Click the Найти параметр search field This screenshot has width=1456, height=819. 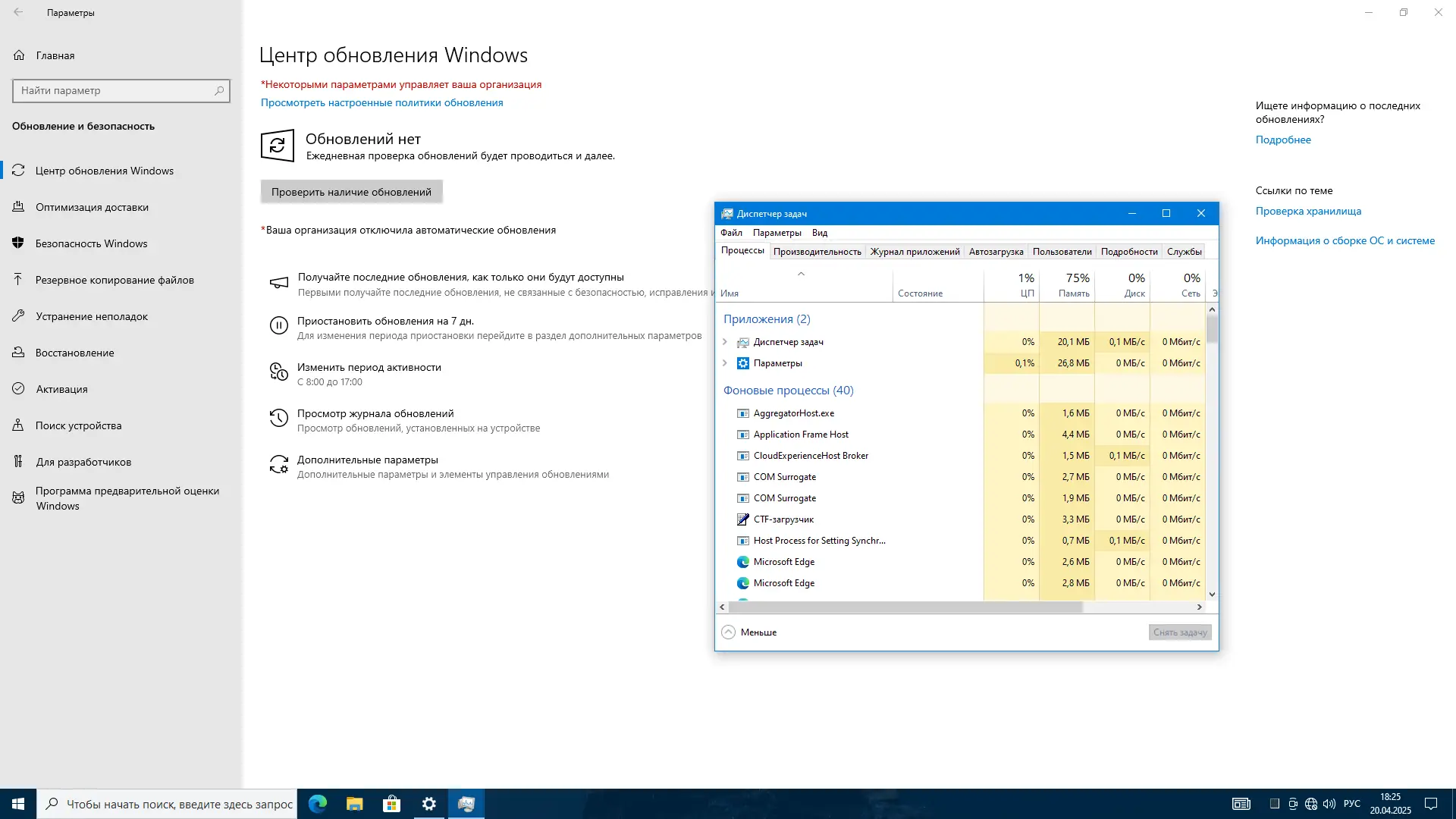[x=121, y=90]
